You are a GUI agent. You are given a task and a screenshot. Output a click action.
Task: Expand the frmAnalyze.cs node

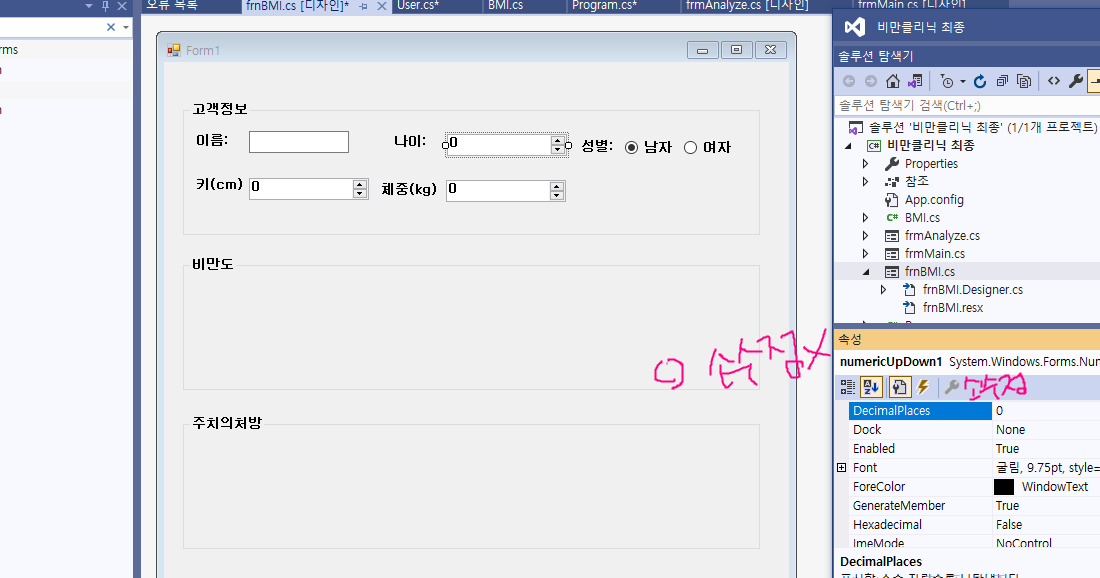(x=866, y=236)
